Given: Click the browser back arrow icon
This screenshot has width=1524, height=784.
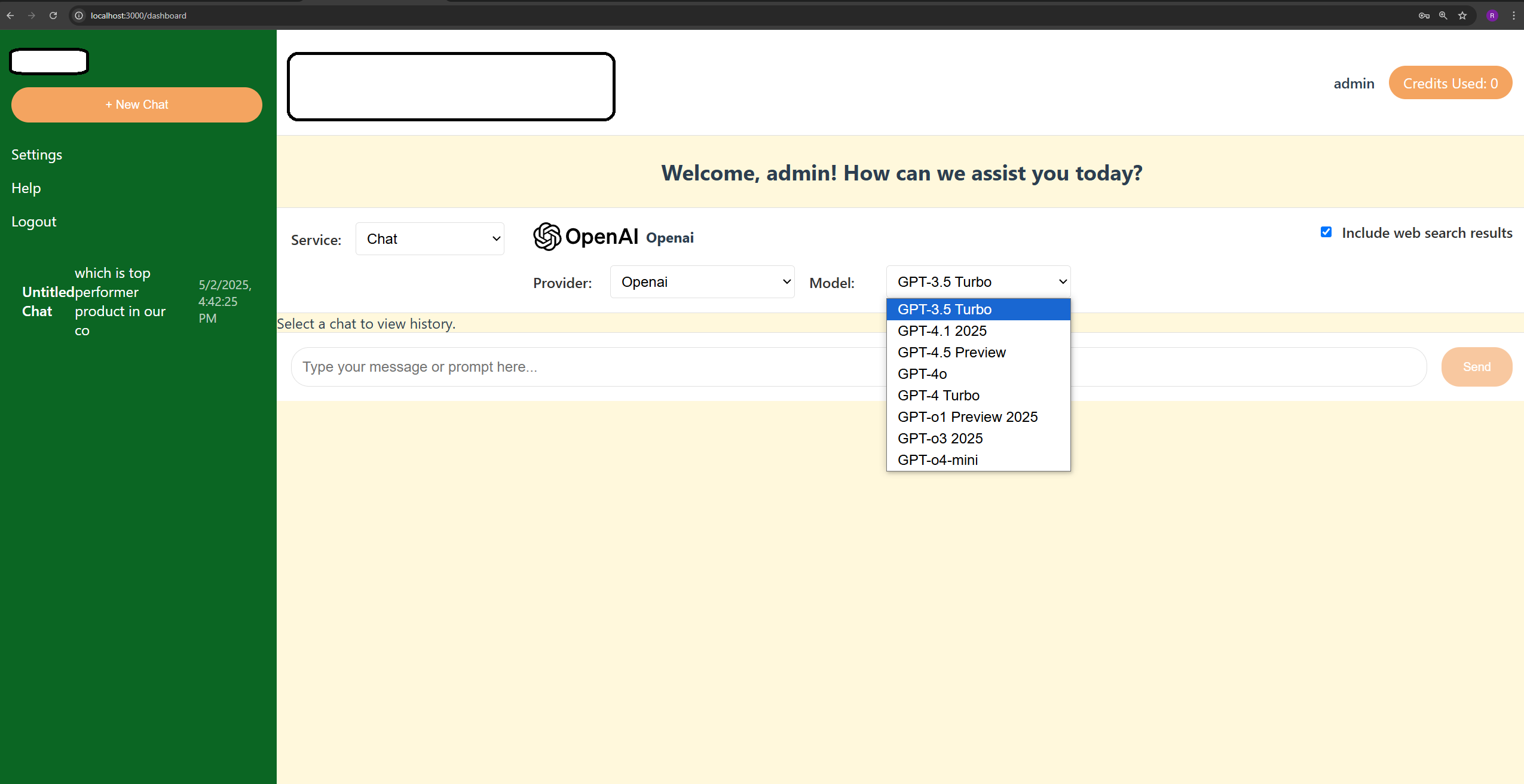Looking at the screenshot, I should coord(10,16).
